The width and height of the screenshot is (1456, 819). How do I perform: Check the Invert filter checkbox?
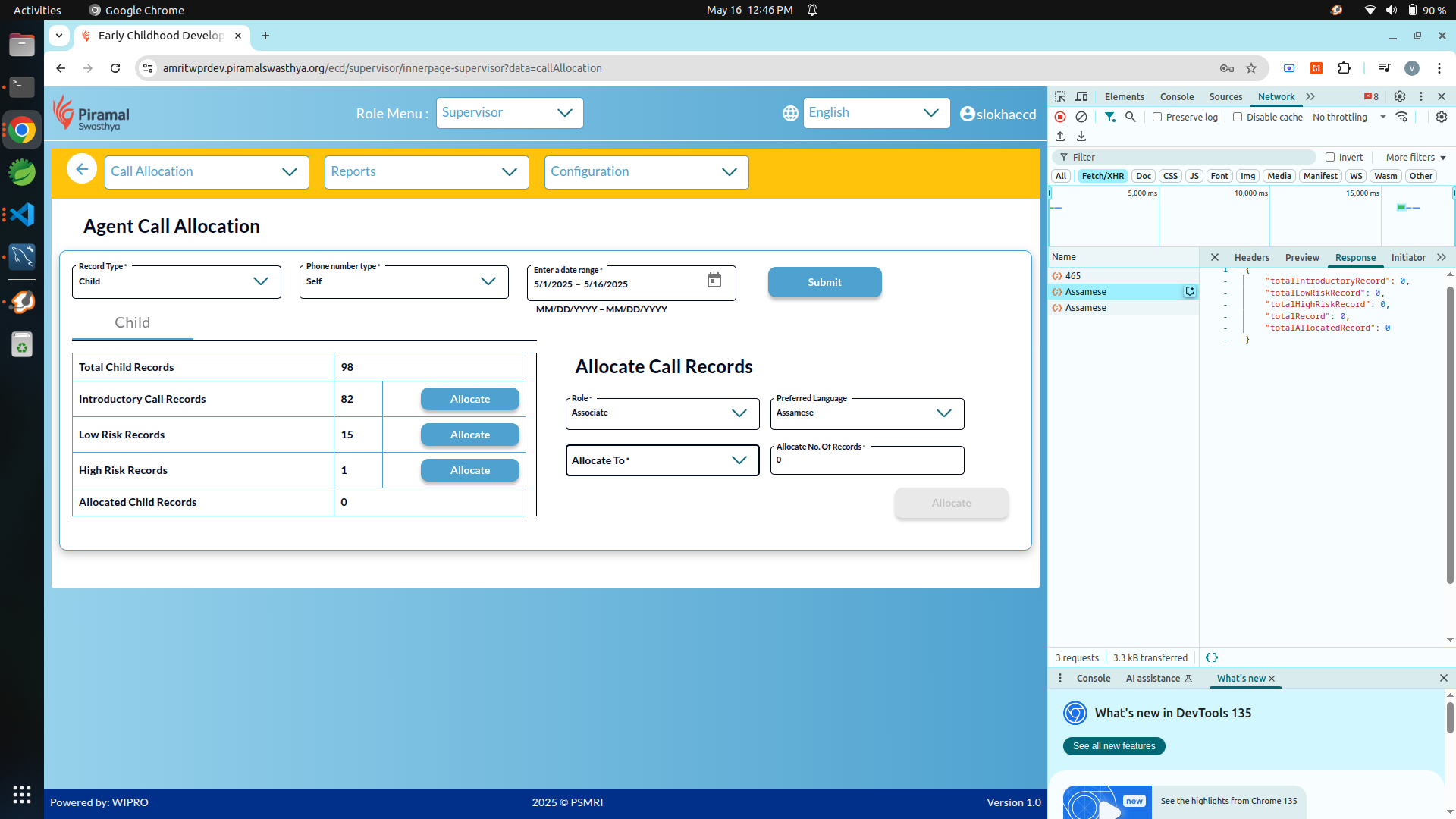click(x=1330, y=157)
